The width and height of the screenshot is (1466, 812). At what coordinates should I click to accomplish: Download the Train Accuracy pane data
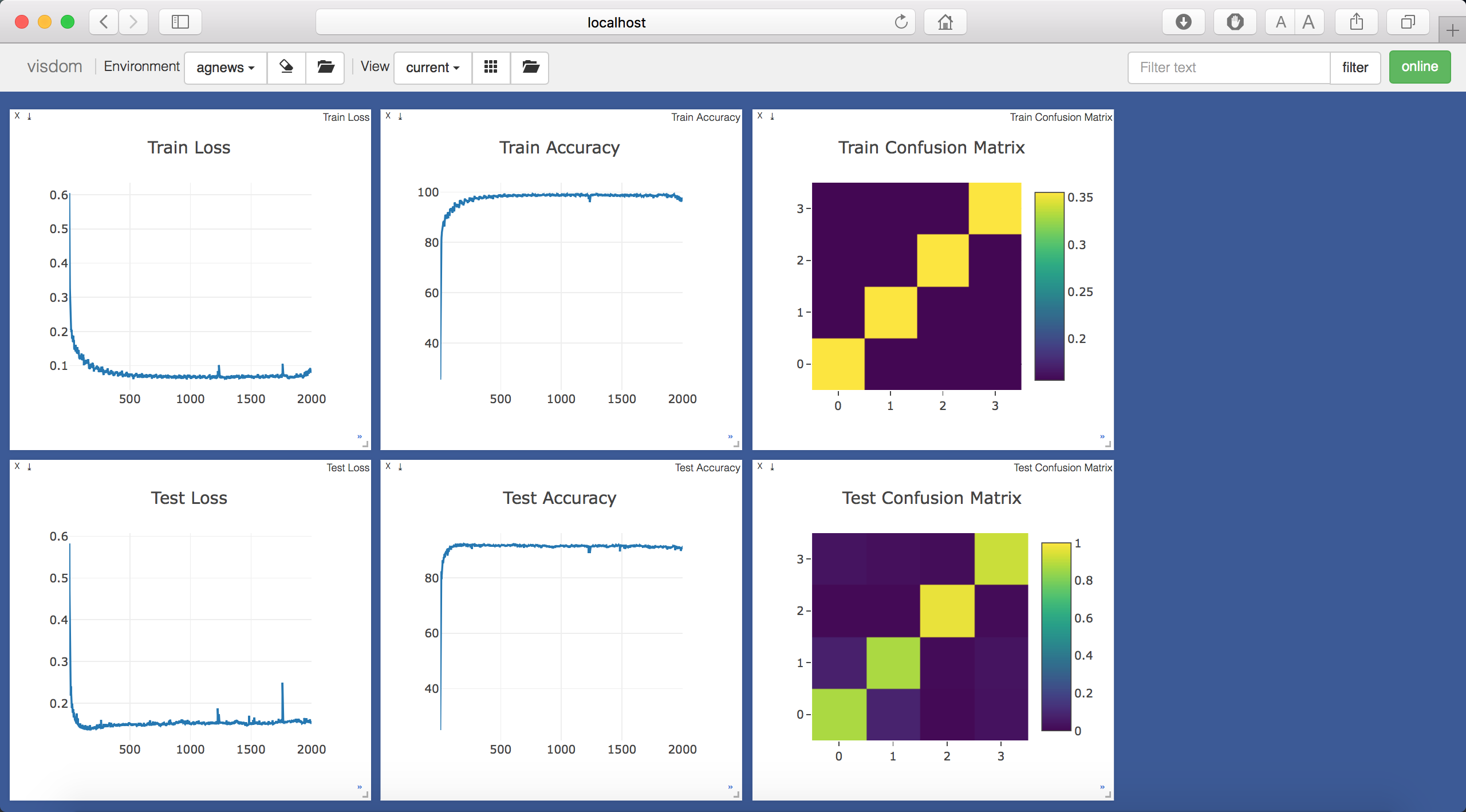pos(400,116)
